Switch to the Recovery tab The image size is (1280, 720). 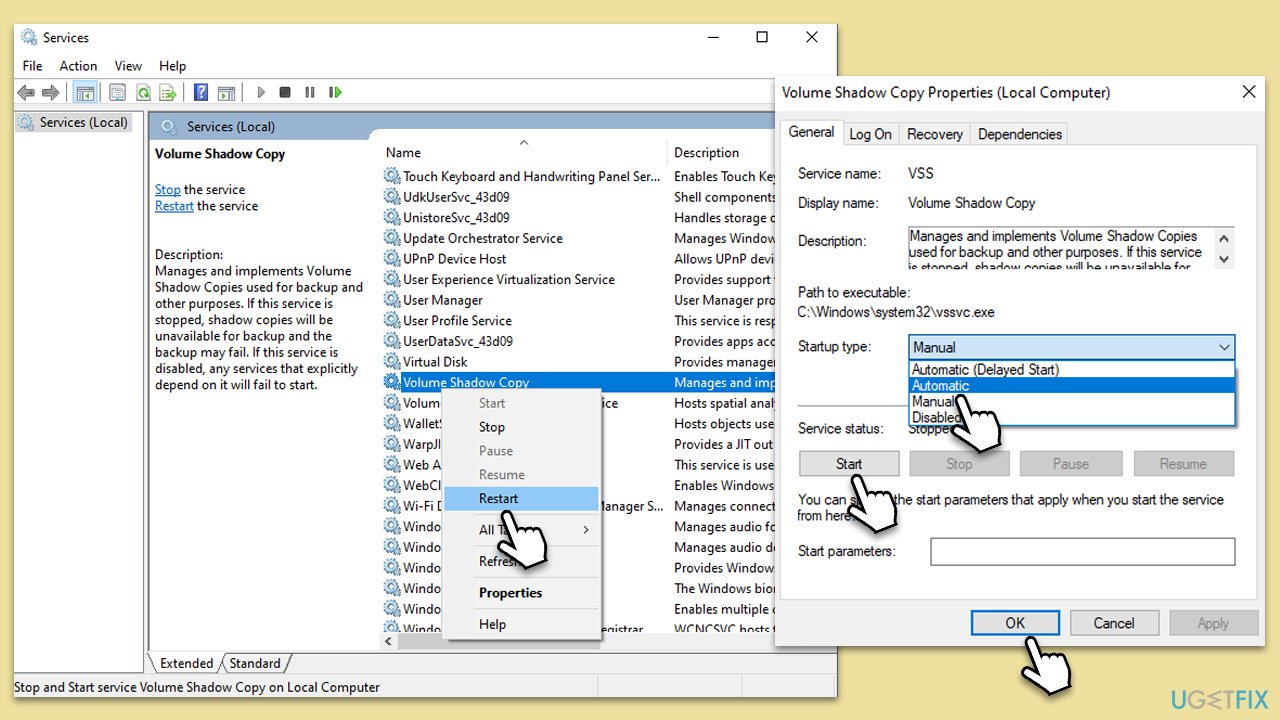(x=934, y=134)
